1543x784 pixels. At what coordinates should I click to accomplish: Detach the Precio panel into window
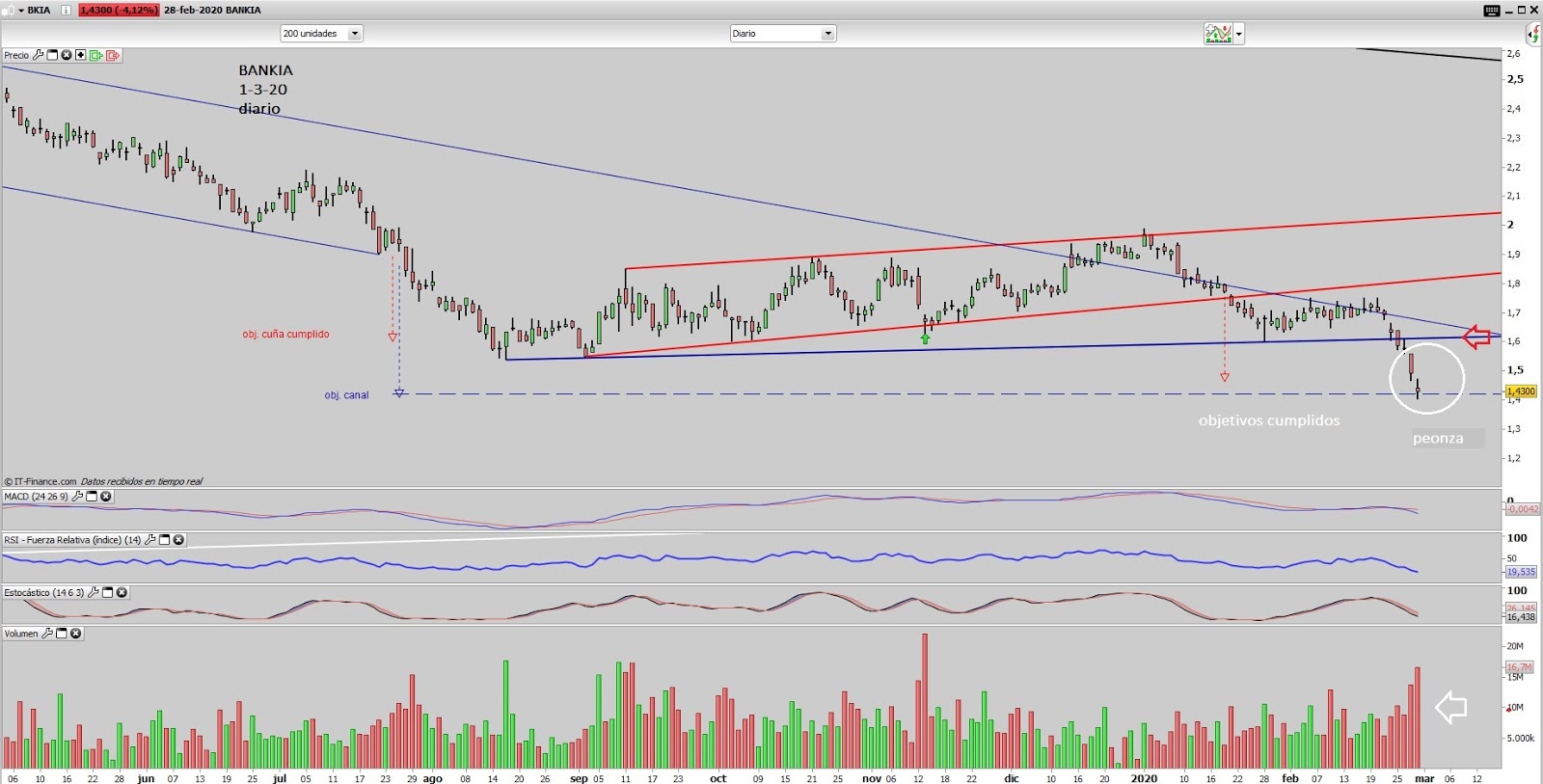[x=53, y=55]
